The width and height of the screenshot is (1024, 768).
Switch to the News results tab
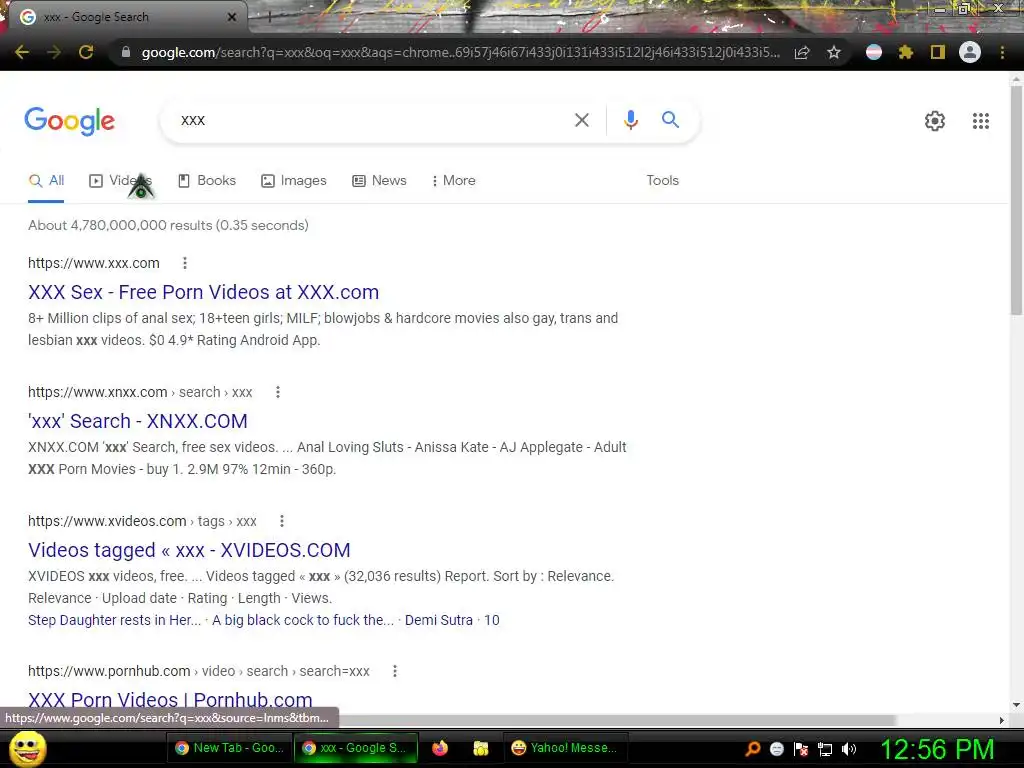(x=379, y=181)
